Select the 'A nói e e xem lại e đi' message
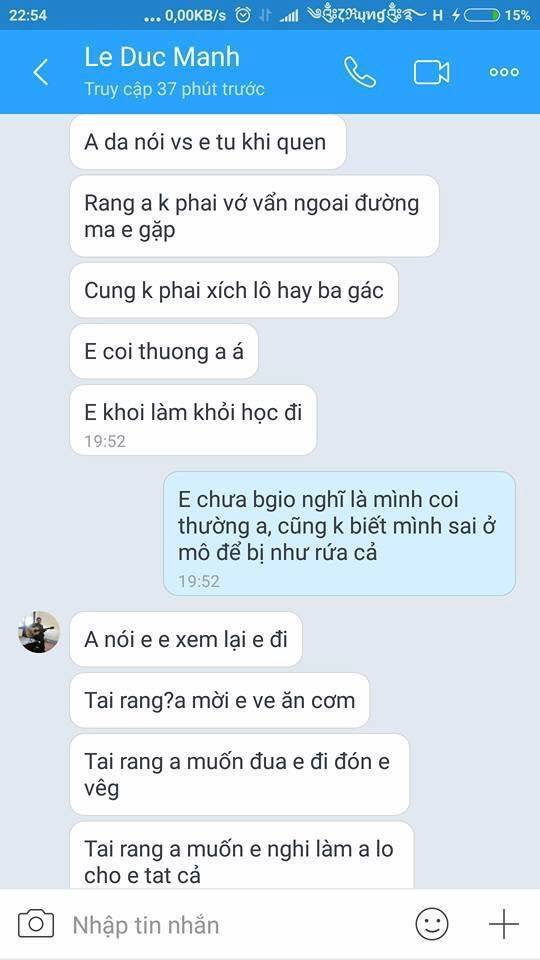The height and width of the screenshot is (960, 540). point(186,639)
